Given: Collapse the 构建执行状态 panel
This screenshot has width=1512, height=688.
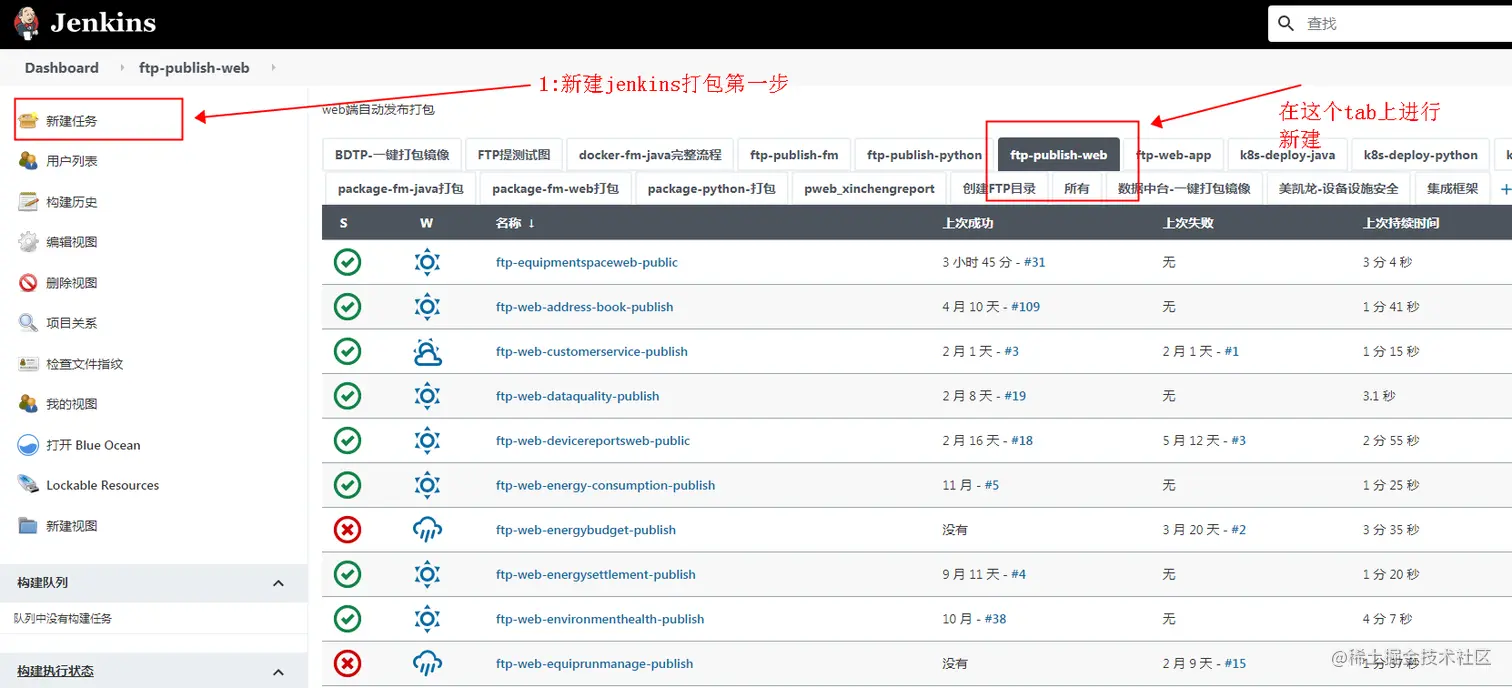Looking at the screenshot, I should tap(278, 672).
